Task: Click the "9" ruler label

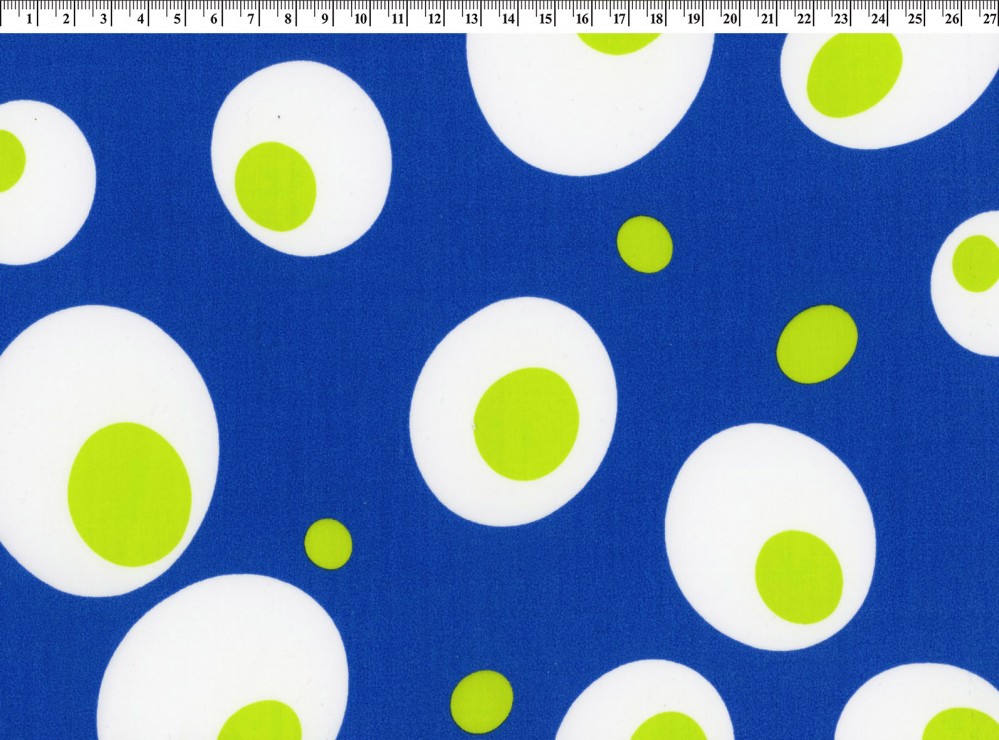Action: point(325,19)
